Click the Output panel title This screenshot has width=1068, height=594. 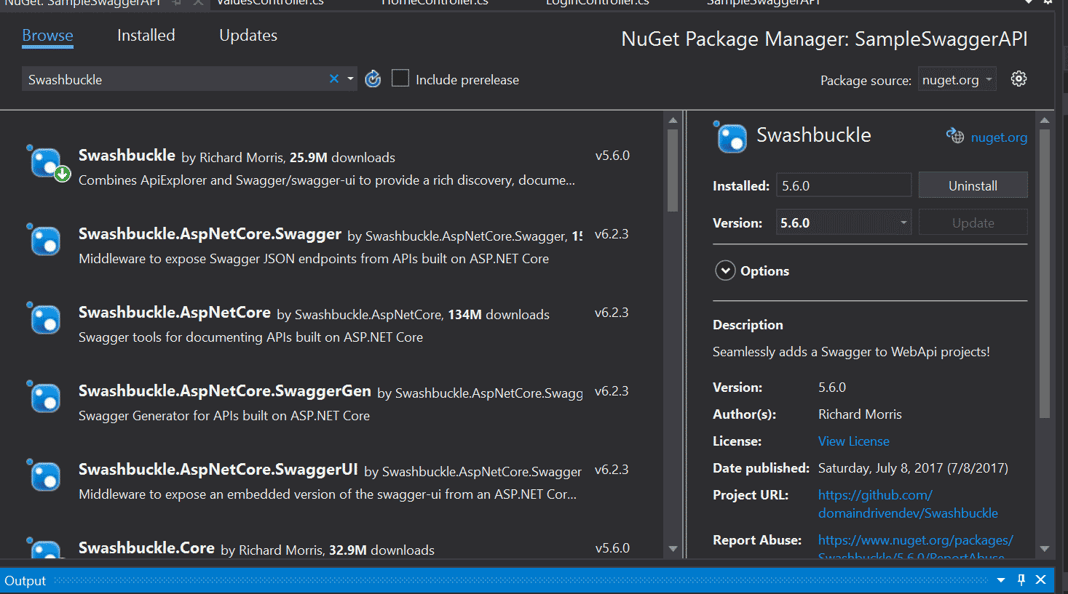click(x=25, y=580)
